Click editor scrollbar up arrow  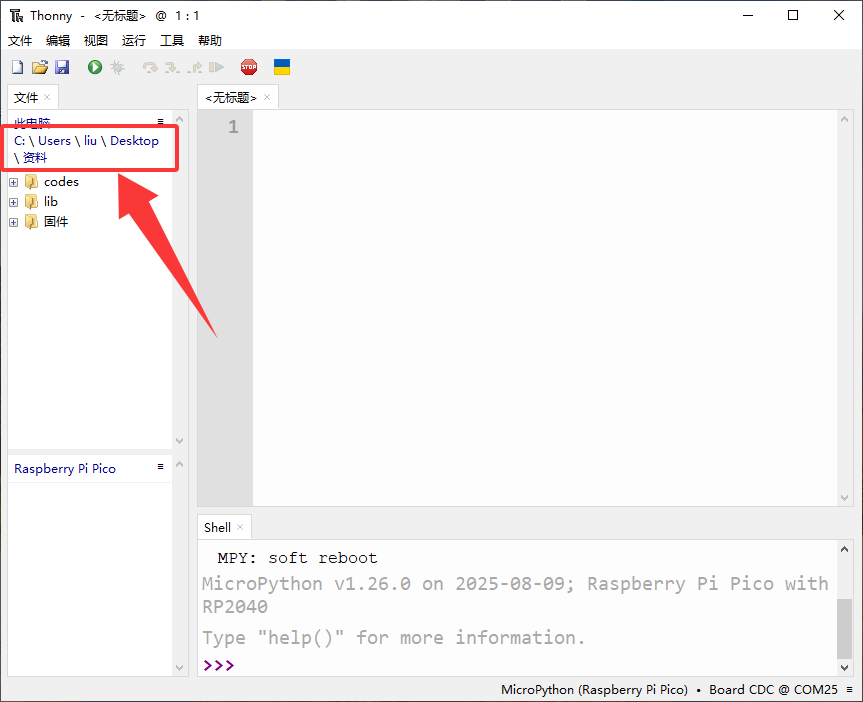pos(844,119)
